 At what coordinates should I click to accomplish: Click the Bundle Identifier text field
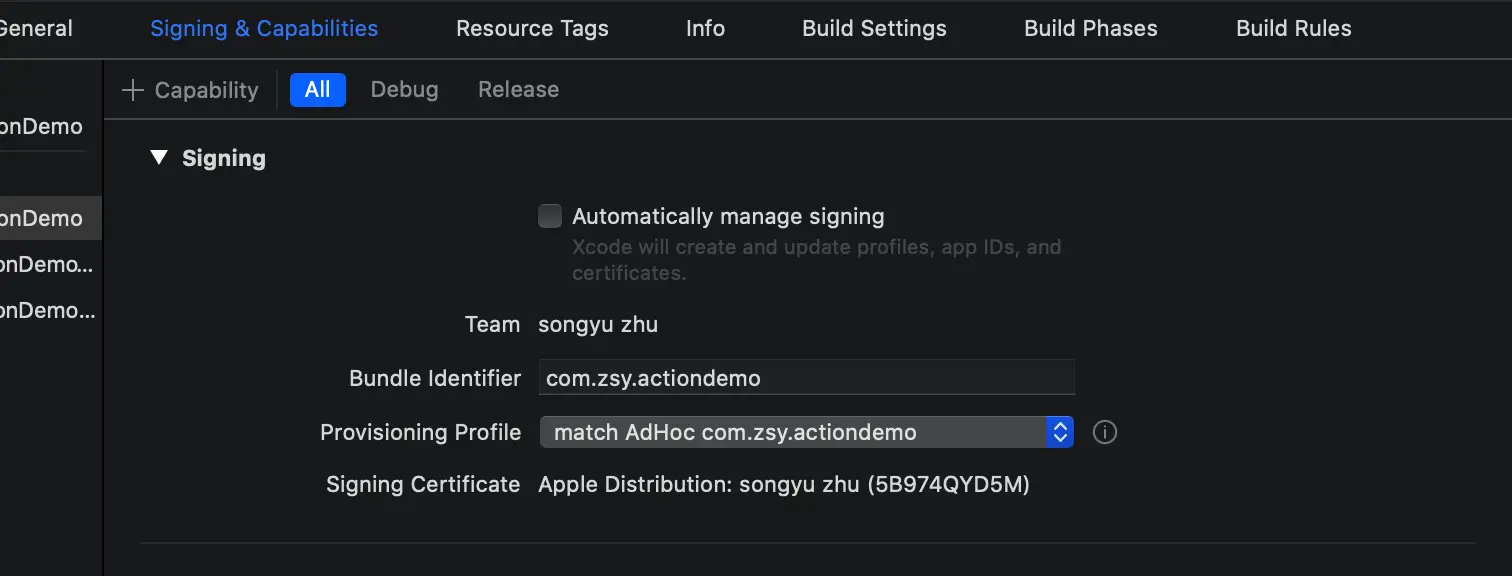click(x=806, y=378)
